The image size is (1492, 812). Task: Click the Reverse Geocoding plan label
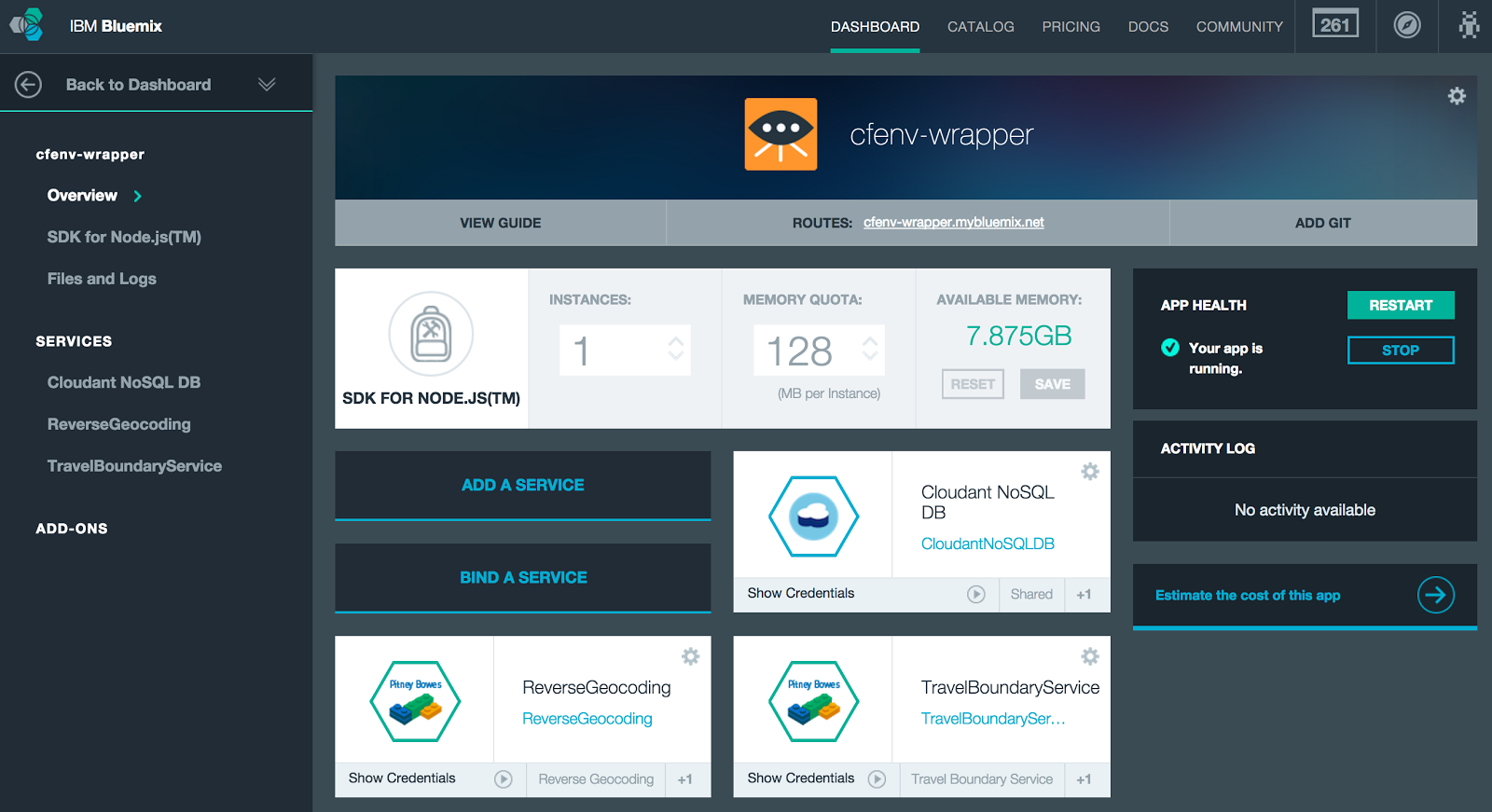point(596,779)
